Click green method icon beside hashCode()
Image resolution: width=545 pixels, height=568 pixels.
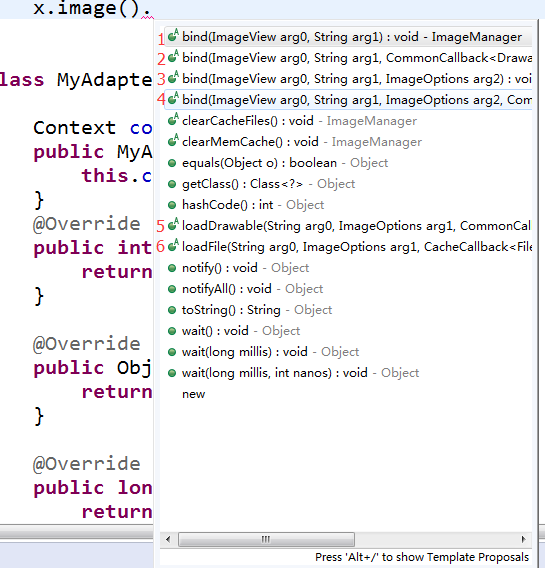pos(172,205)
